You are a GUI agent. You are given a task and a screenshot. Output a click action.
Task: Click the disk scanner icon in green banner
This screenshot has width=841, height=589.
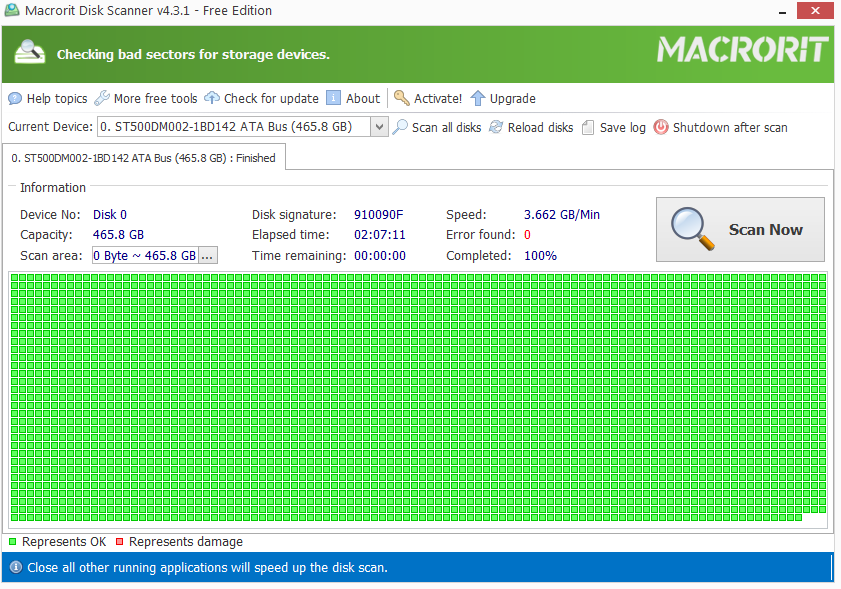tap(29, 53)
